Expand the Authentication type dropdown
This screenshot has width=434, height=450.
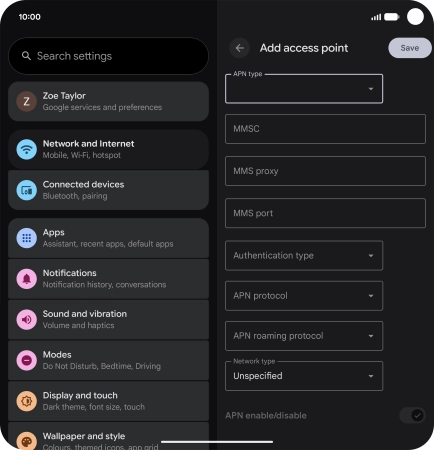[x=304, y=255]
